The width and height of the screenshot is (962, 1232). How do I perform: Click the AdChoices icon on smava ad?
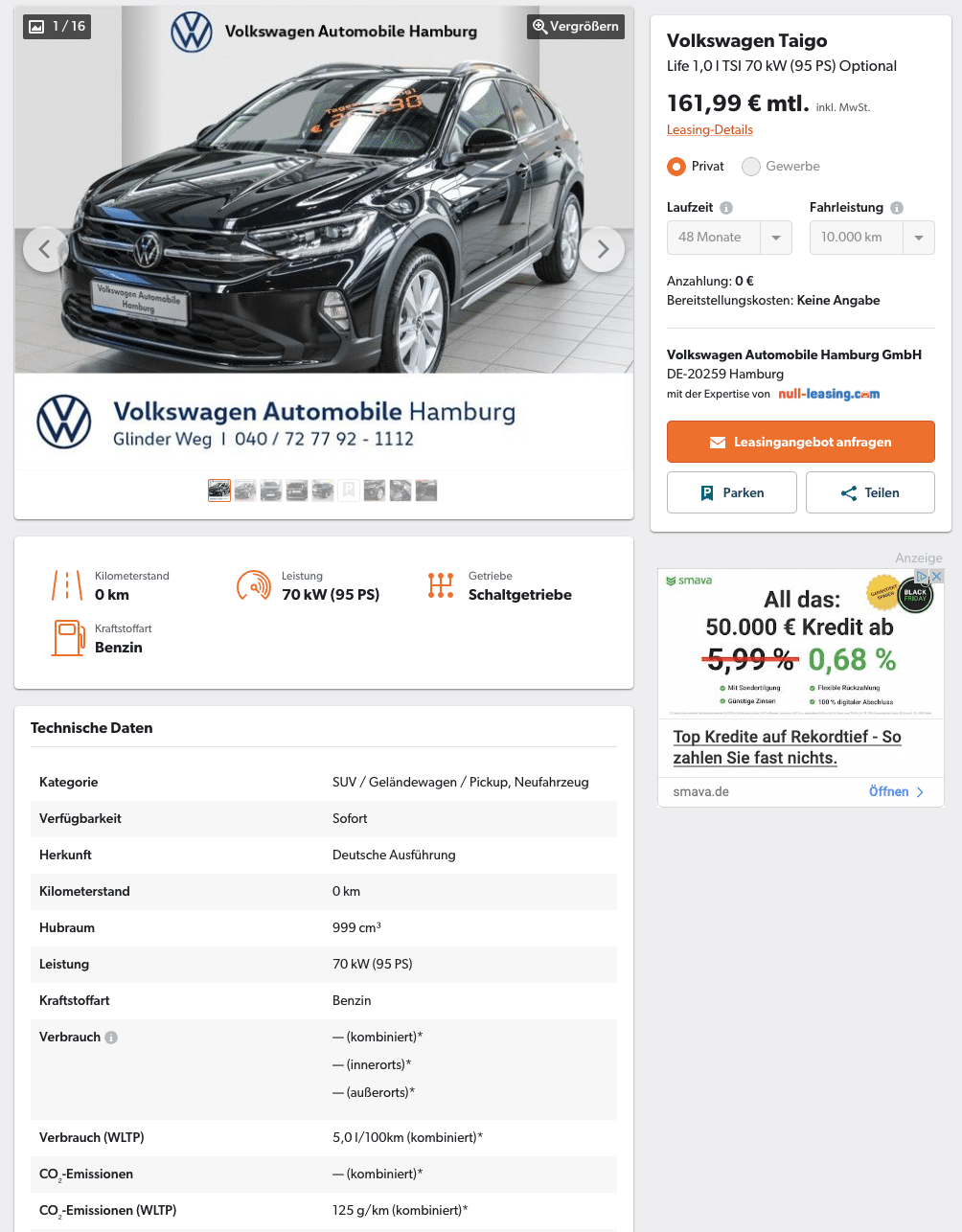(922, 576)
